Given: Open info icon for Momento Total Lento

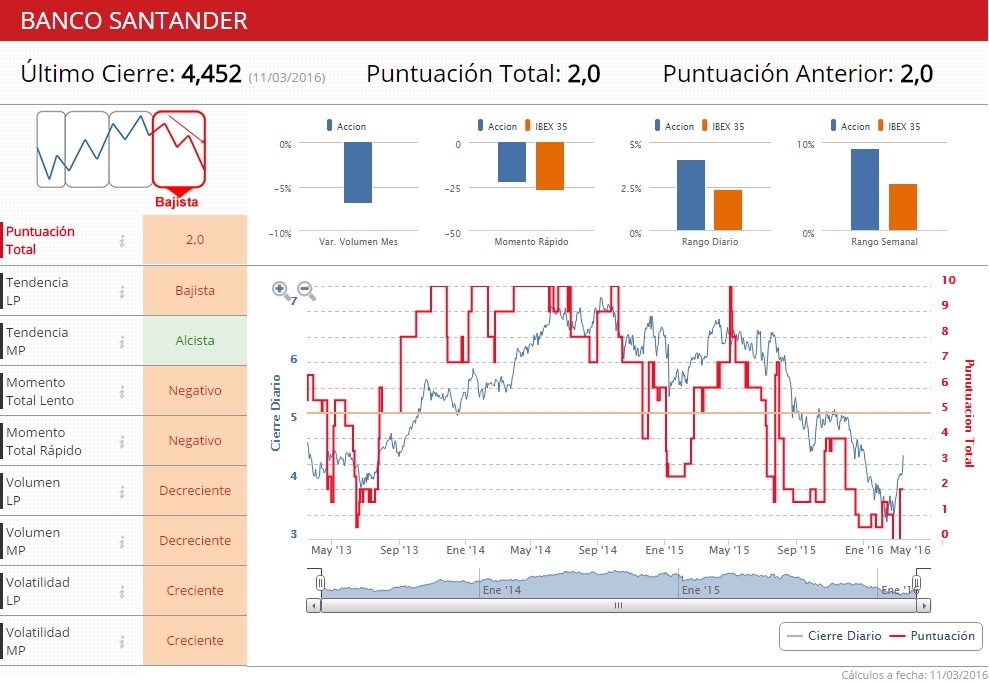Looking at the screenshot, I should (122, 392).
